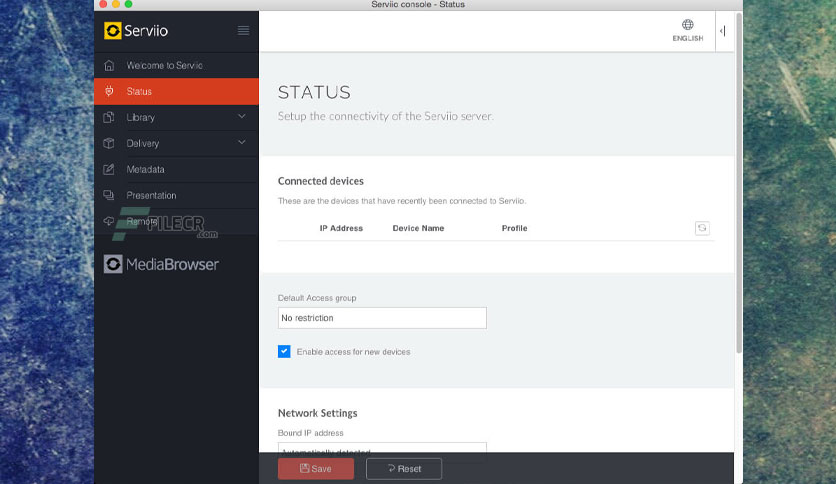Click the Enable access for new devices label
Image resolution: width=836 pixels, height=484 pixels.
[353, 352]
